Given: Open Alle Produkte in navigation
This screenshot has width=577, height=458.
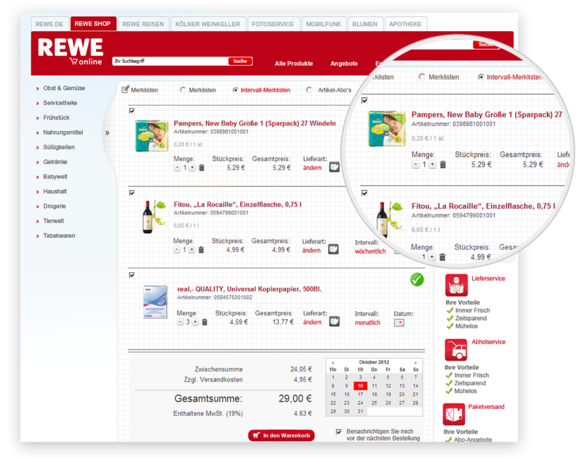Looking at the screenshot, I should 294,64.
